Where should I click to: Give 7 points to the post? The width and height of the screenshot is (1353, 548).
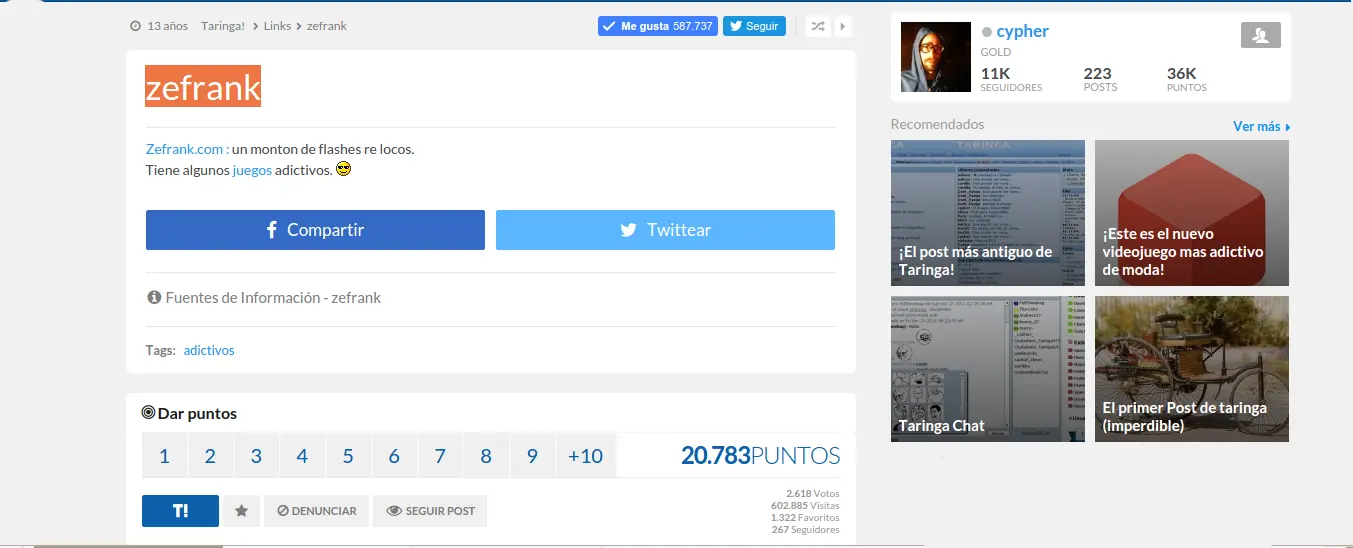click(440, 456)
